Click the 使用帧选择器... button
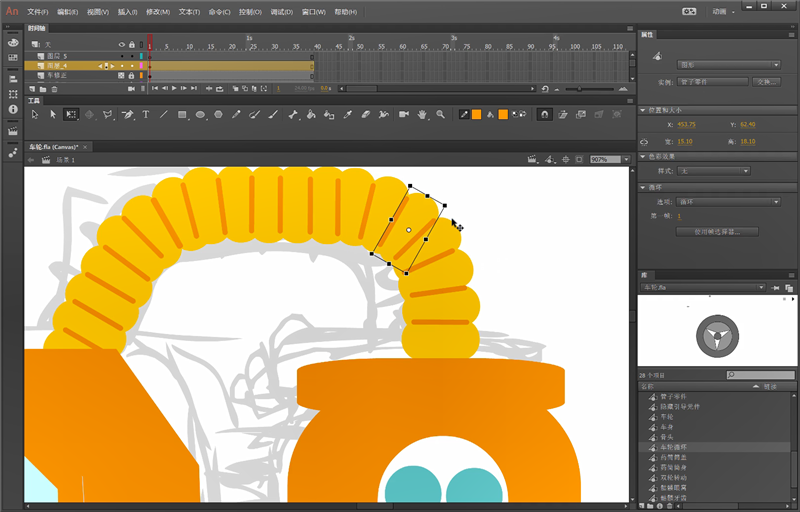The height and width of the screenshot is (512, 800). (x=717, y=232)
